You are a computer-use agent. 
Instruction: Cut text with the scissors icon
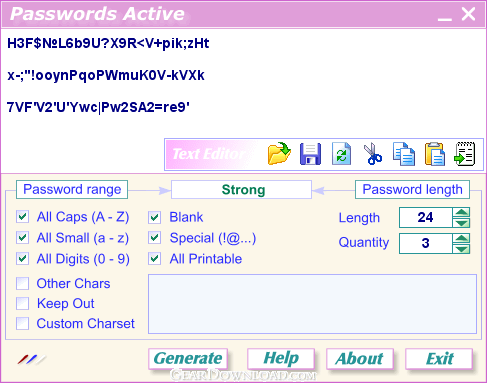click(373, 154)
